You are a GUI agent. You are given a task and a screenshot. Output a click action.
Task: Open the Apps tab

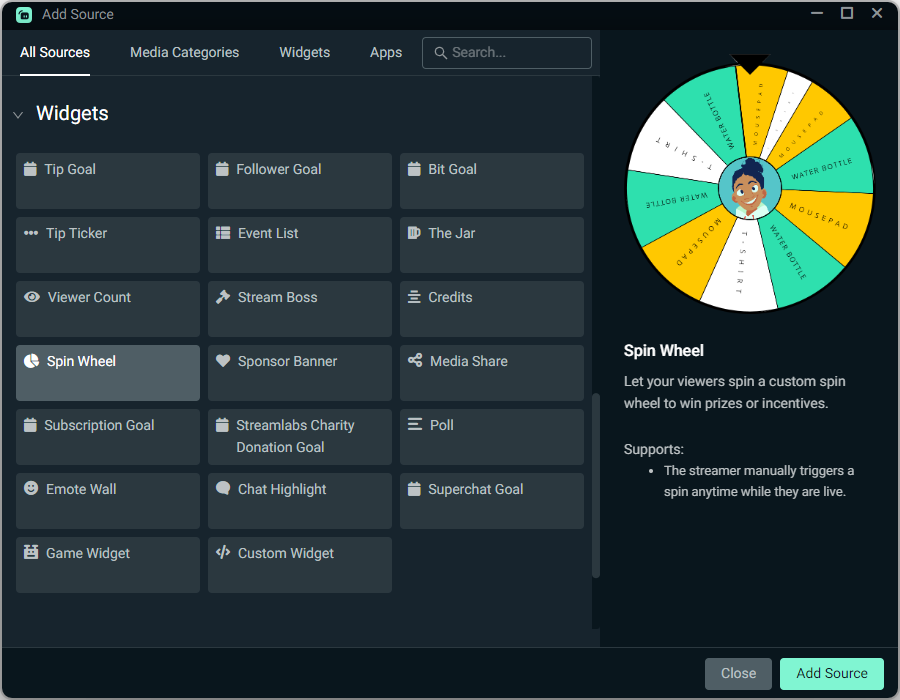pos(386,52)
